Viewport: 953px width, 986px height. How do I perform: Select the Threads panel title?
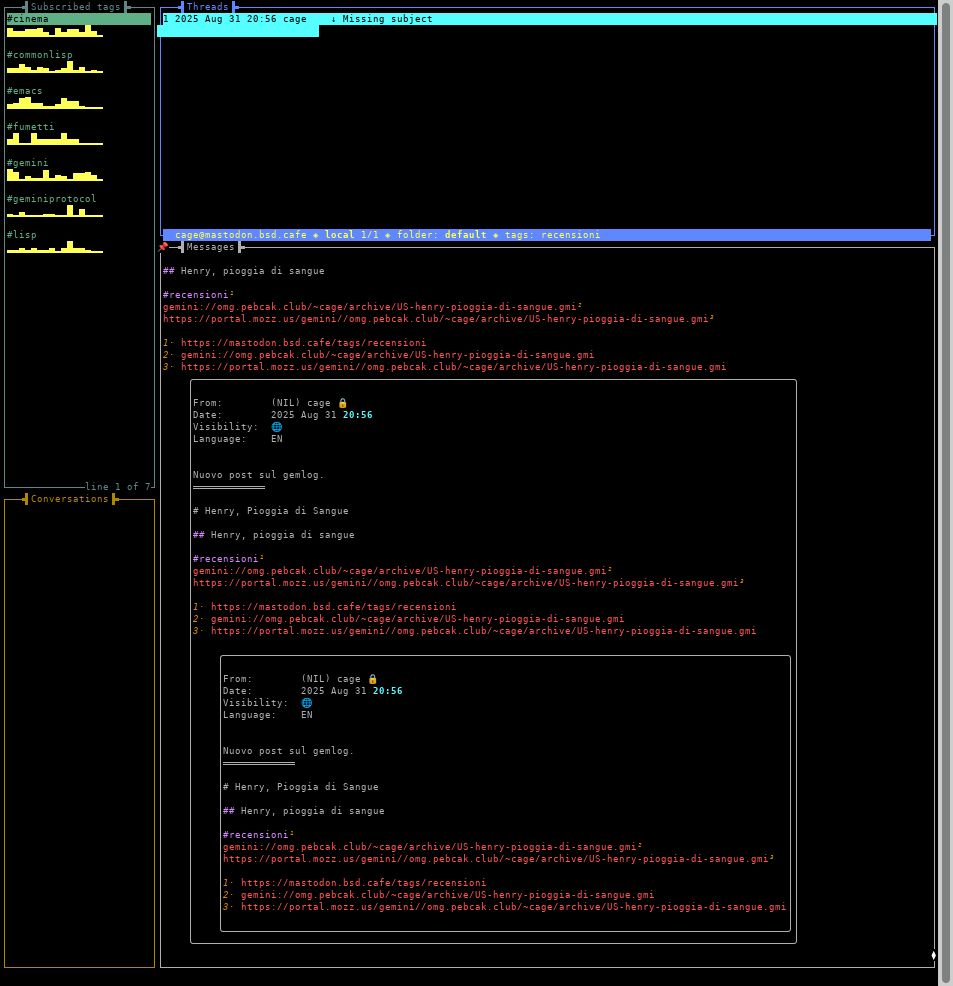click(x=205, y=7)
